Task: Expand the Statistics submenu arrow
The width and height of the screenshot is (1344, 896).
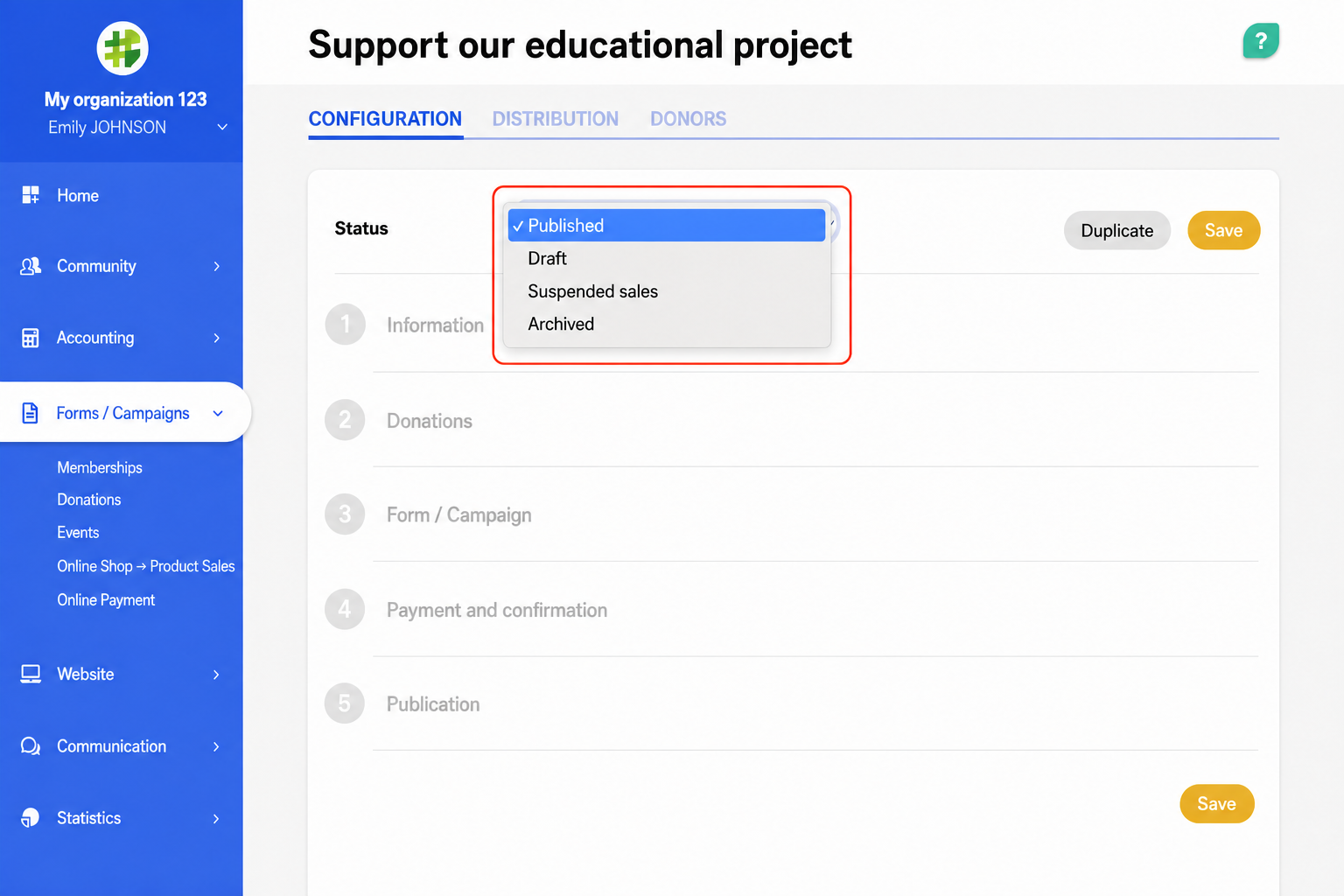Action: 216,818
